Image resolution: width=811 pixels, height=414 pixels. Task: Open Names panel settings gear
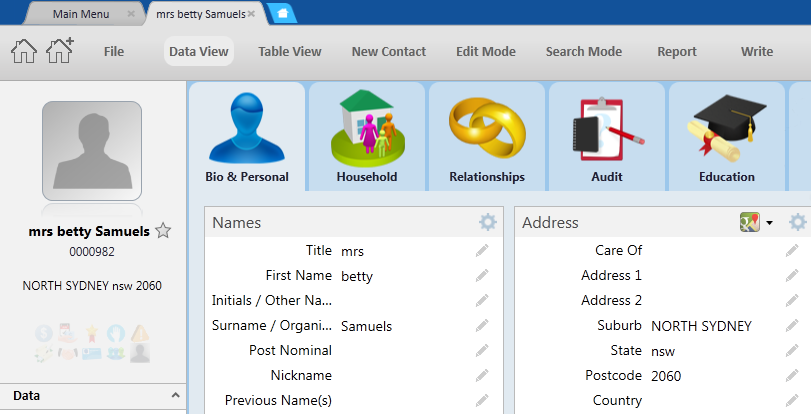click(487, 222)
